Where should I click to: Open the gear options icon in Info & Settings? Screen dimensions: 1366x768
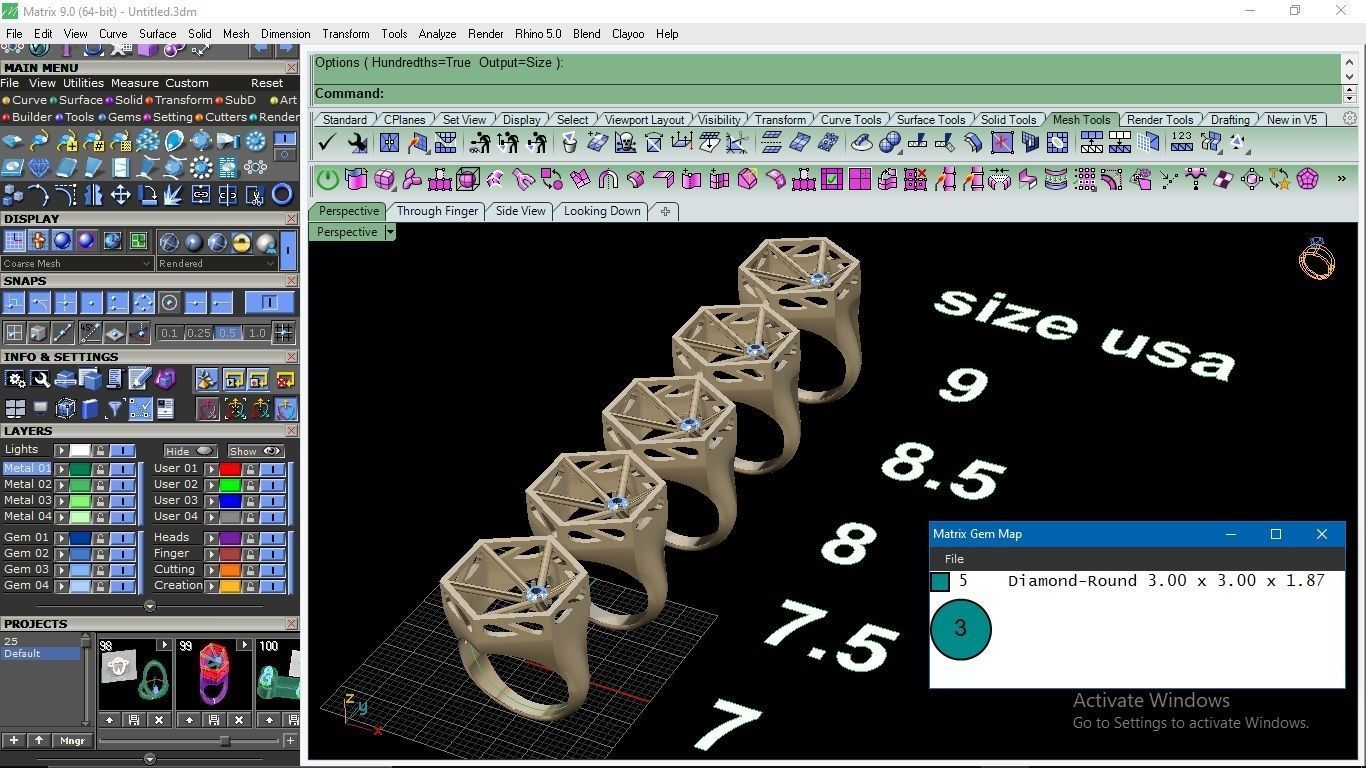[x=15, y=379]
